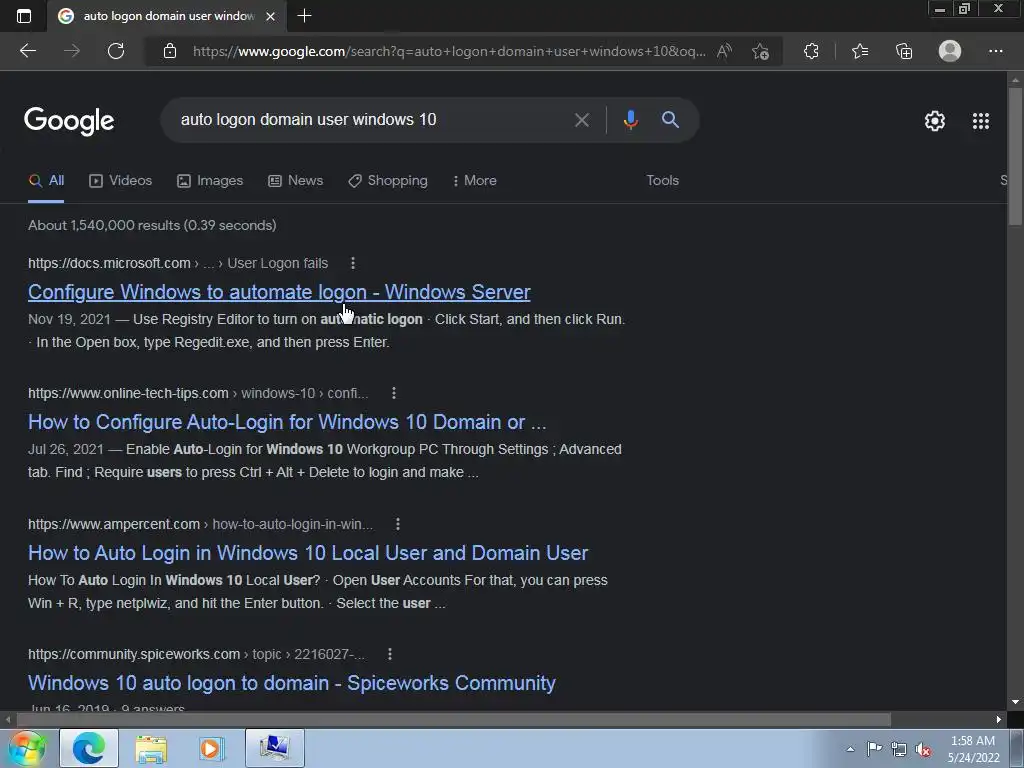Image resolution: width=1024 pixels, height=768 pixels.
Task: Open the Windows Start button
Action: coord(27,748)
